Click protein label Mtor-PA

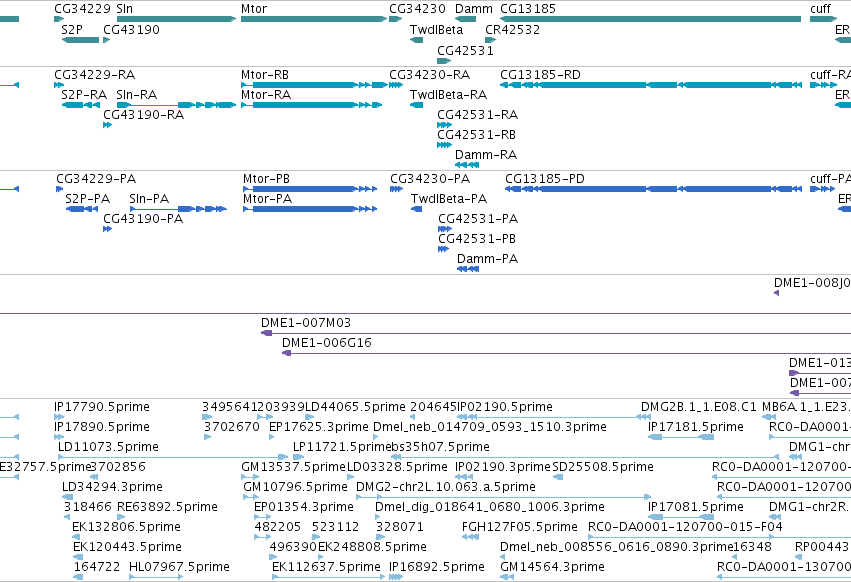pos(268,199)
